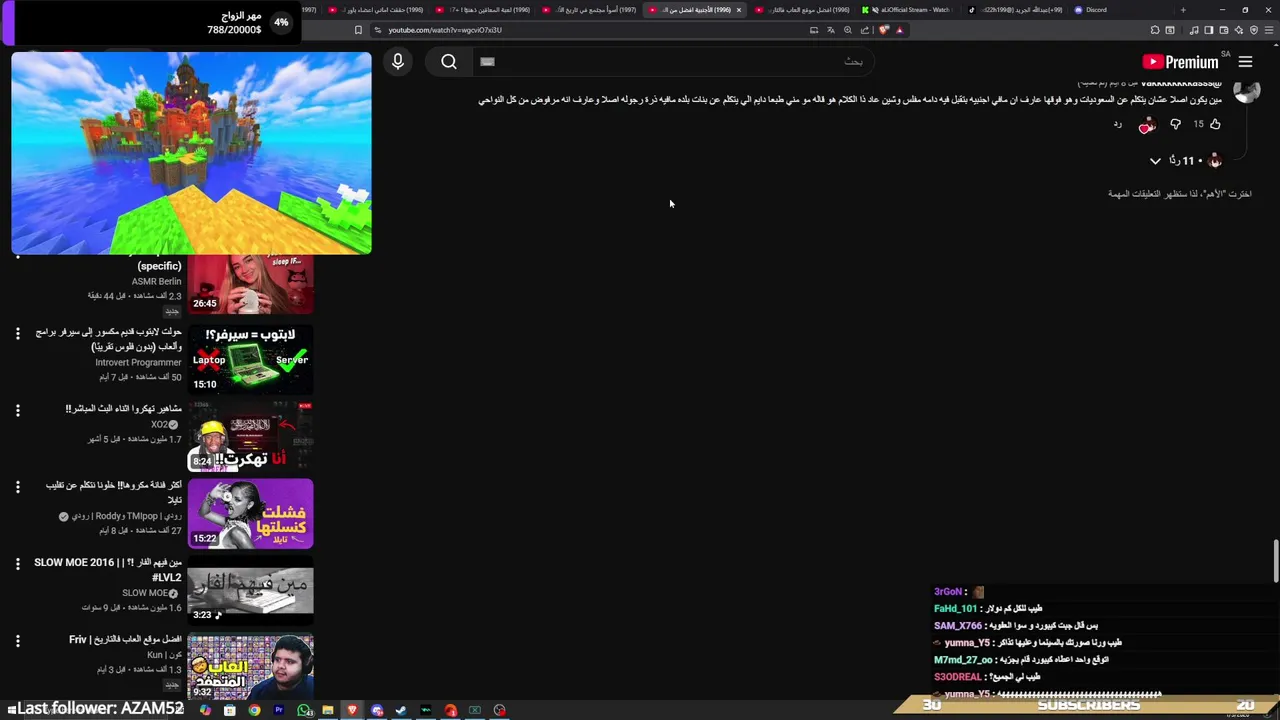Like the comment with 15 likes

click(1215, 124)
